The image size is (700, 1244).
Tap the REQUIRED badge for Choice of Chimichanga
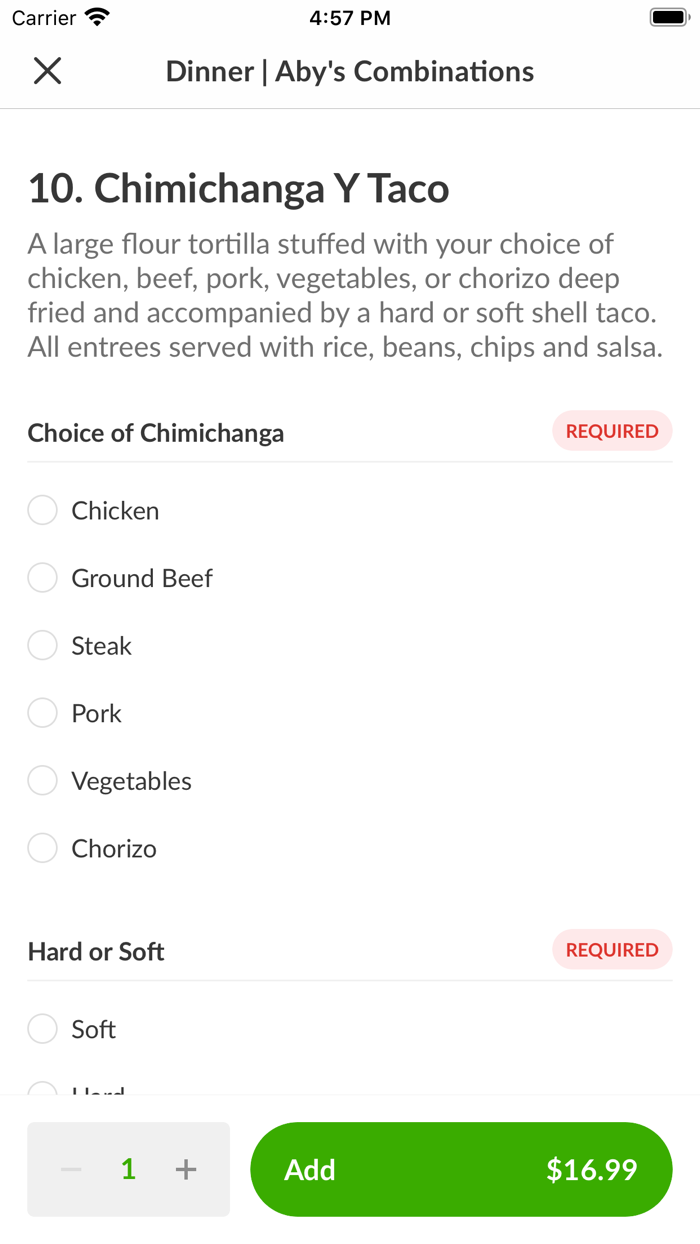click(612, 431)
